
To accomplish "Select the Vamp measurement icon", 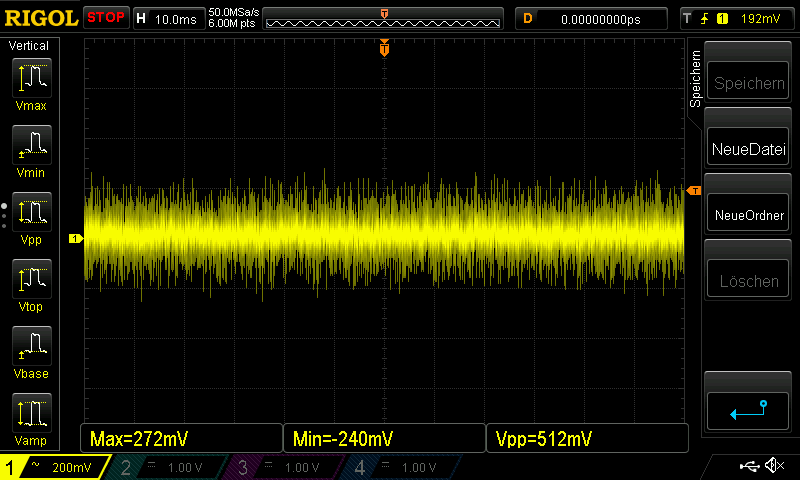I will pyautogui.click(x=31, y=413).
